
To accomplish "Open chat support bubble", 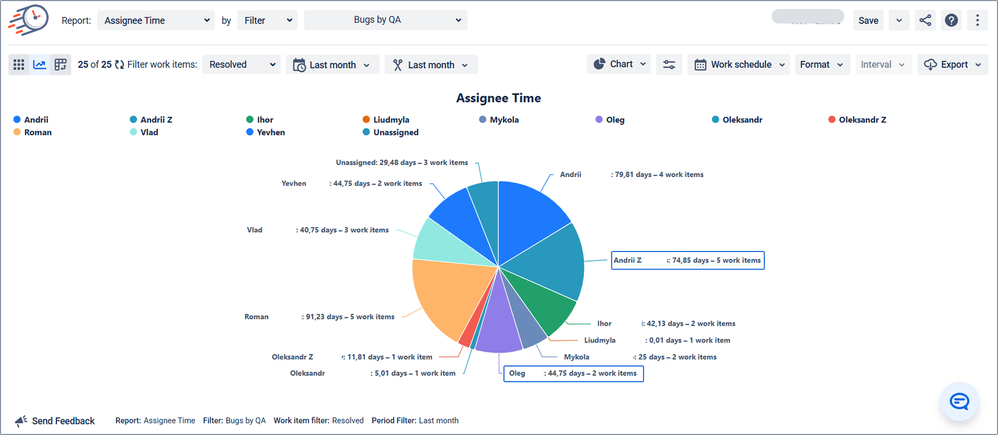I will (x=959, y=401).
